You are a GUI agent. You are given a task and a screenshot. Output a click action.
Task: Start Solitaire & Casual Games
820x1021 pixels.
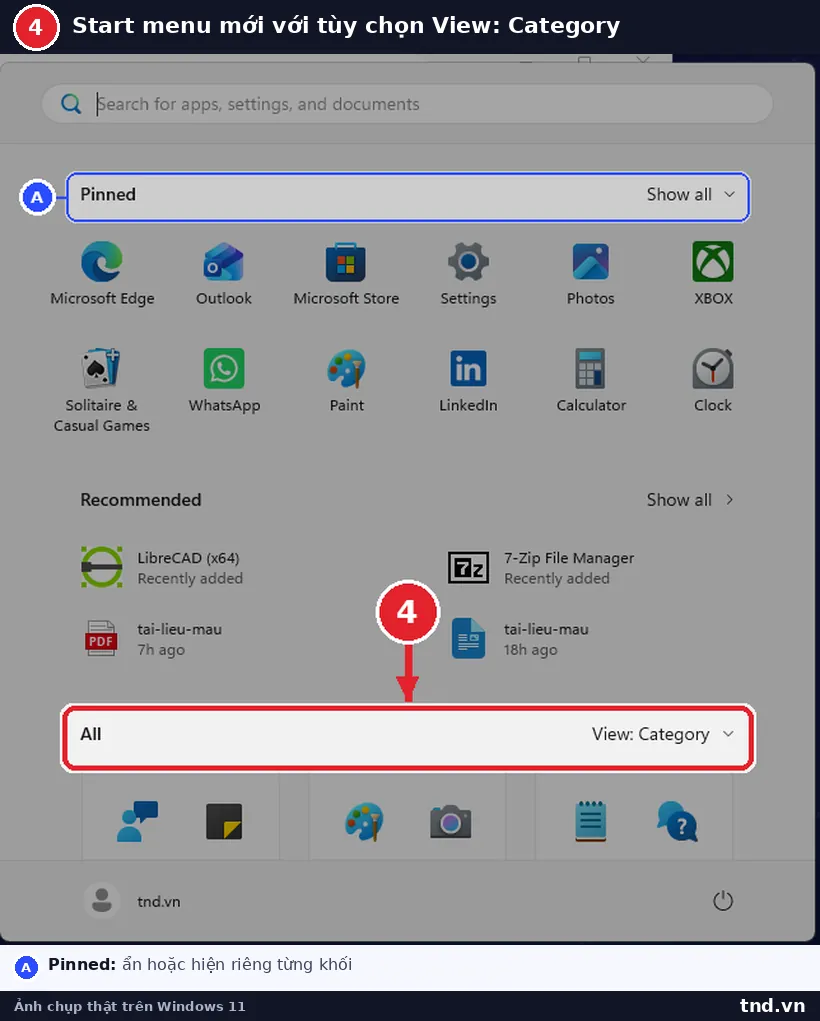pyautogui.click(x=102, y=391)
